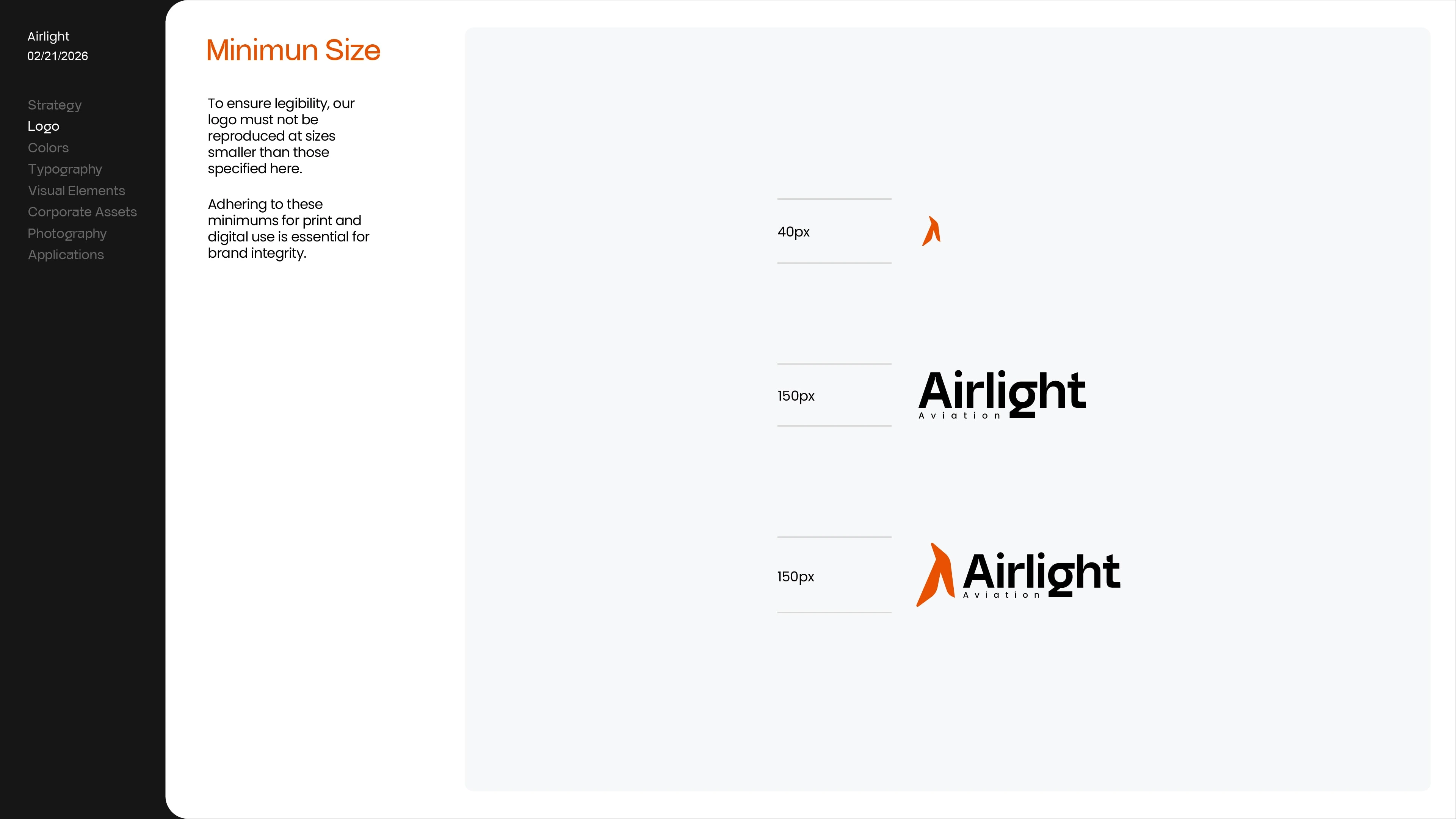This screenshot has height=819, width=1456.
Task: Click the paragraph starting 'Adhering to these'
Action: (288, 229)
